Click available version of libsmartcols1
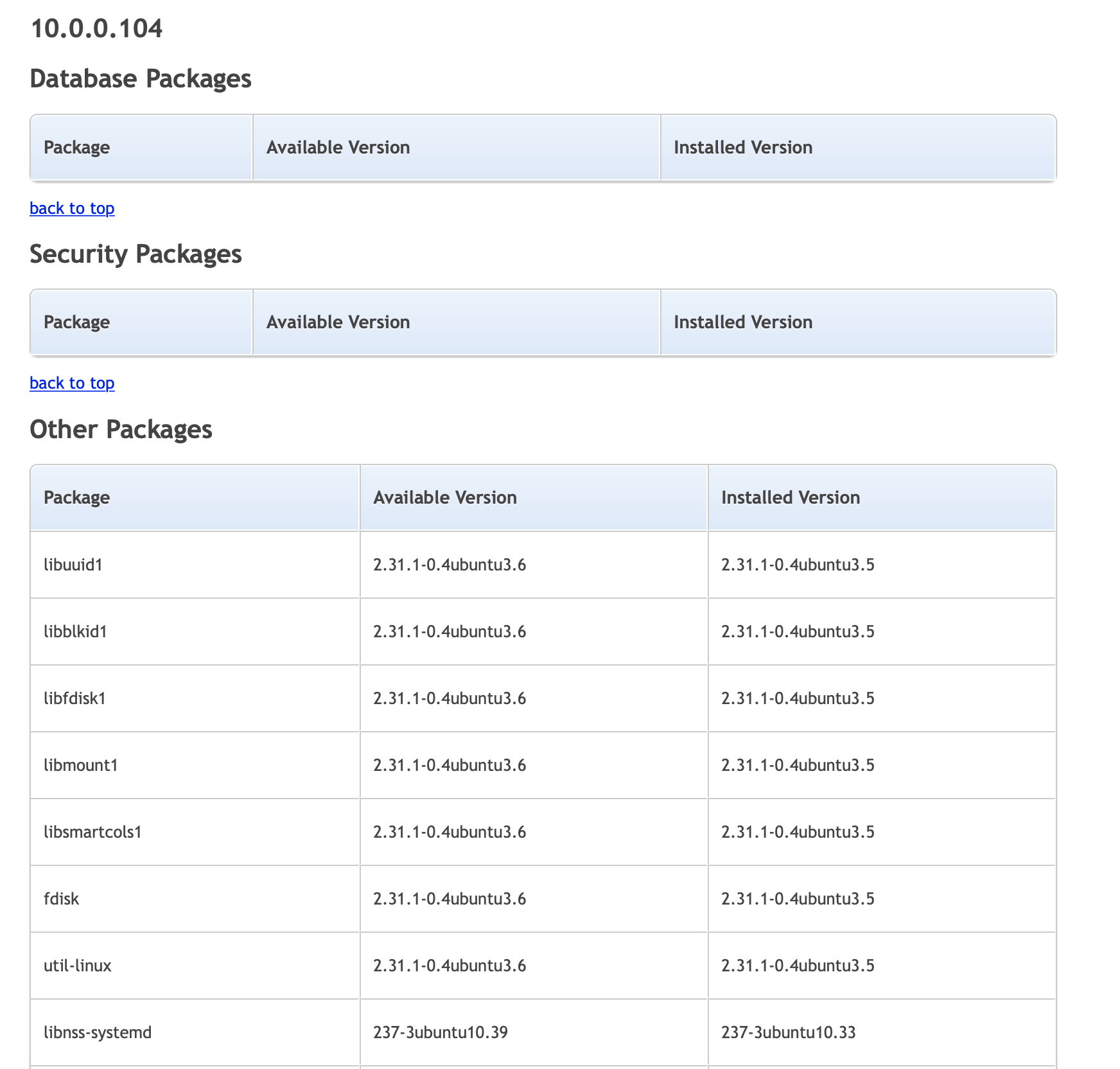 pos(534,832)
